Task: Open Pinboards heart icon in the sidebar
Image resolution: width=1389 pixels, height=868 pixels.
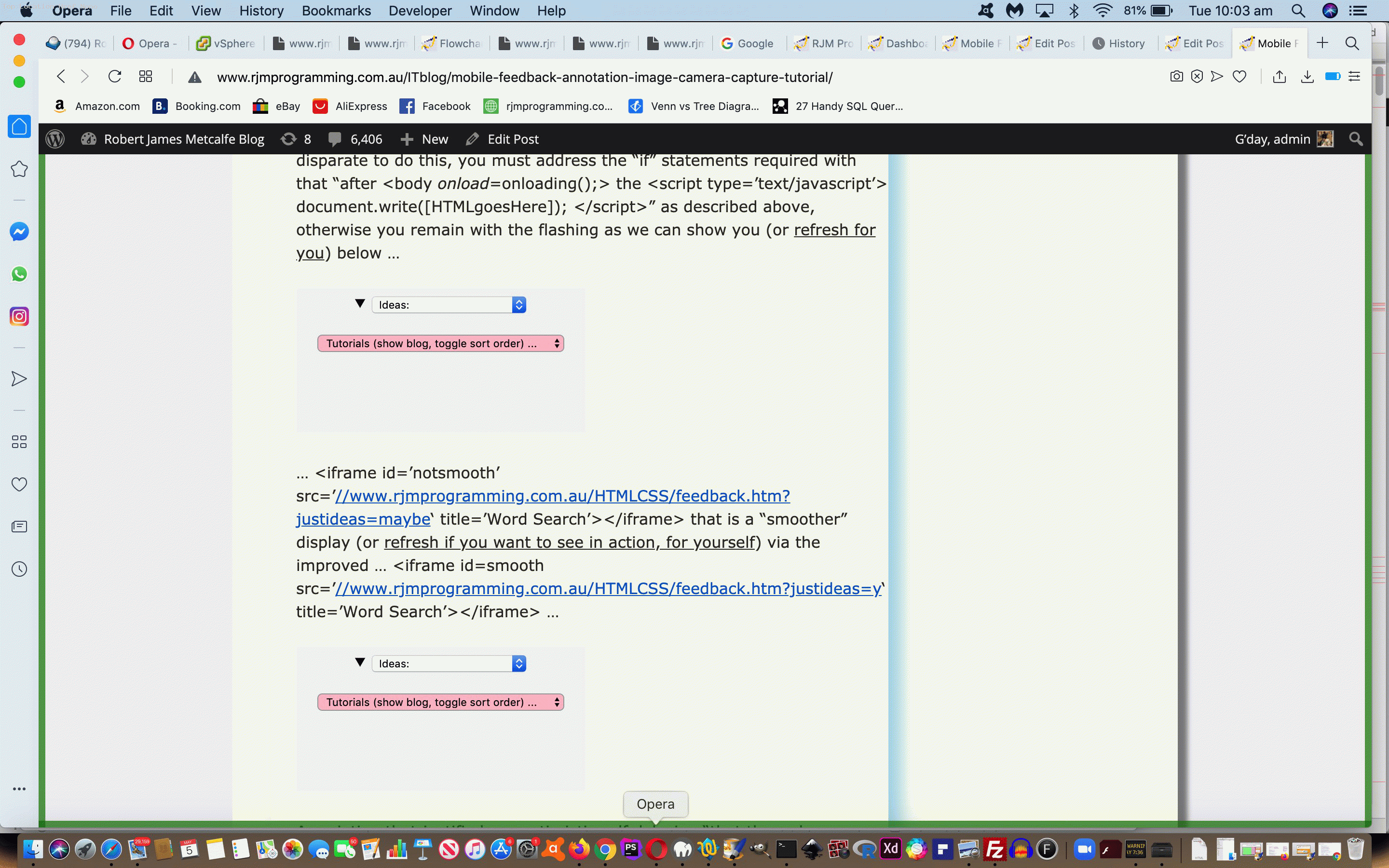Action: pyautogui.click(x=19, y=484)
